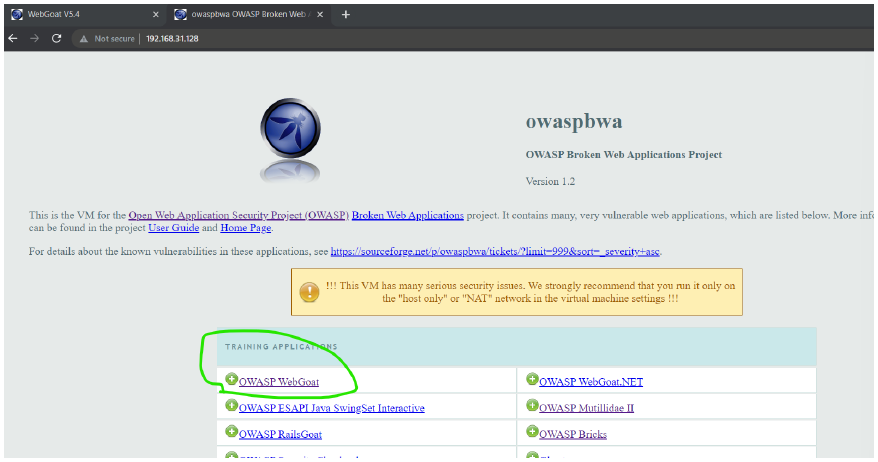Click the Not secure warning icon
The image size is (878, 462).
pyautogui.click(x=84, y=39)
